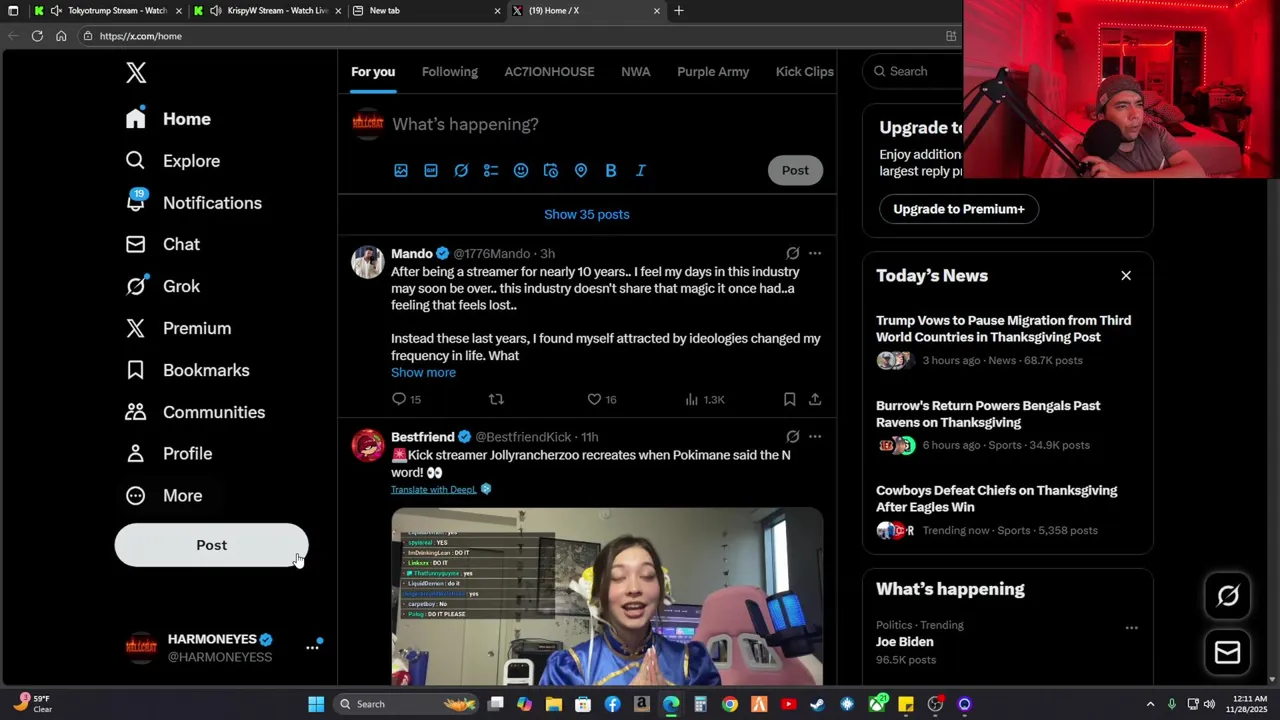
Task: Open a new browser tab with plus
Action: coord(679,11)
